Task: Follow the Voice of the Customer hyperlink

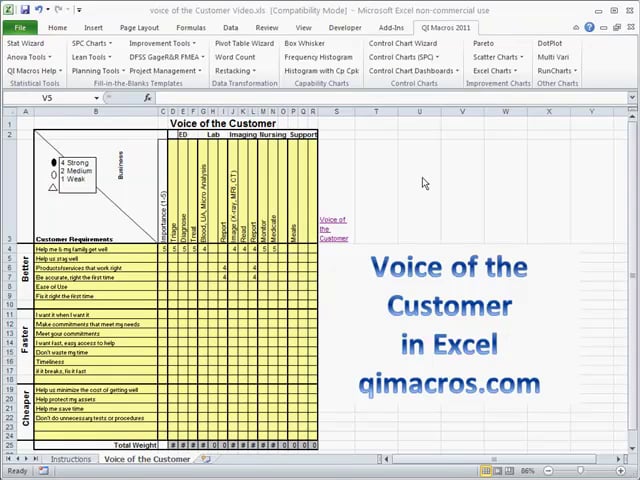Action: pos(333,229)
